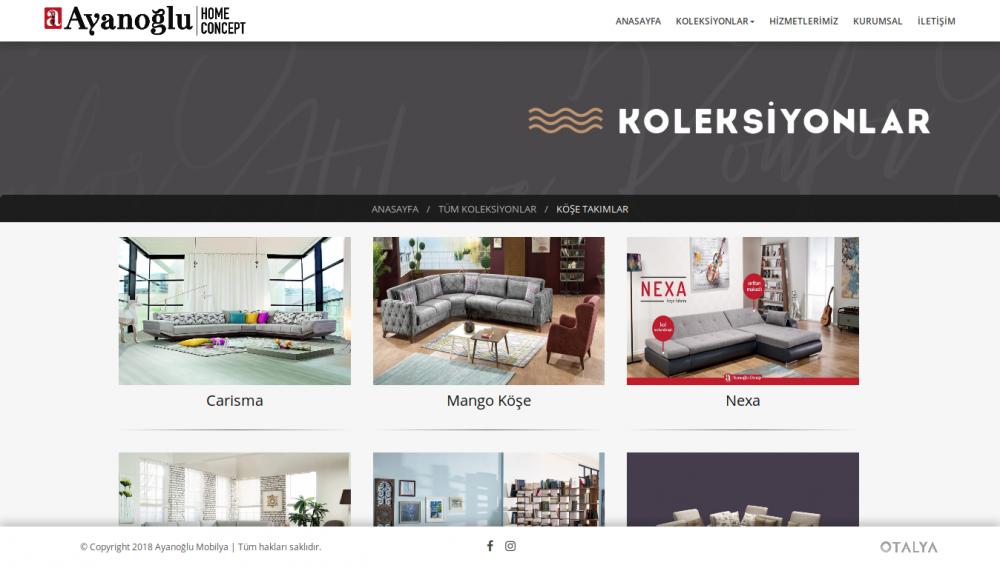Go to Anasayfa in top navigation
Viewport: 1000px width, 568px height.
[638, 21]
